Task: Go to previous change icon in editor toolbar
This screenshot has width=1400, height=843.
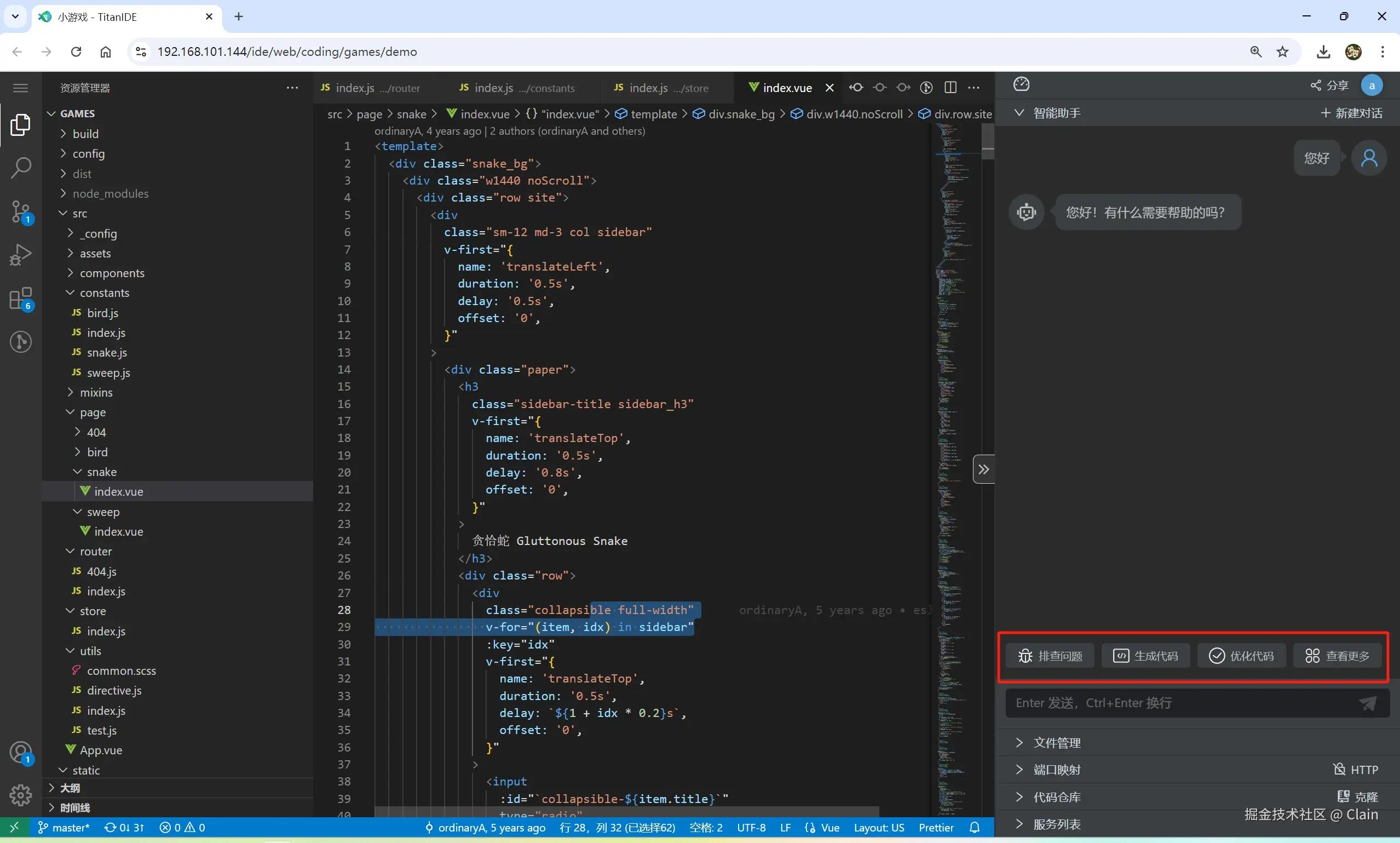Action: (856, 88)
